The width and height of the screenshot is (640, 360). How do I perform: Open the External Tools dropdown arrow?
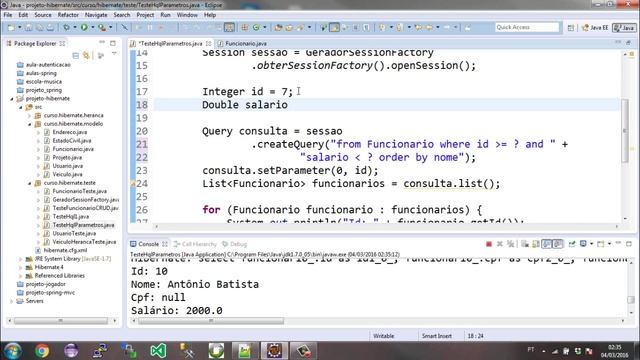111,27
